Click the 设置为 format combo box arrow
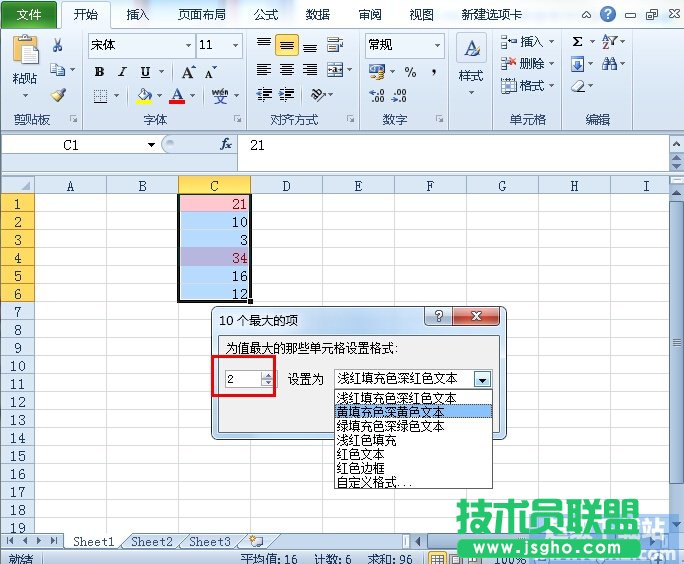This screenshot has width=684, height=564. pyautogui.click(x=483, y=379)
